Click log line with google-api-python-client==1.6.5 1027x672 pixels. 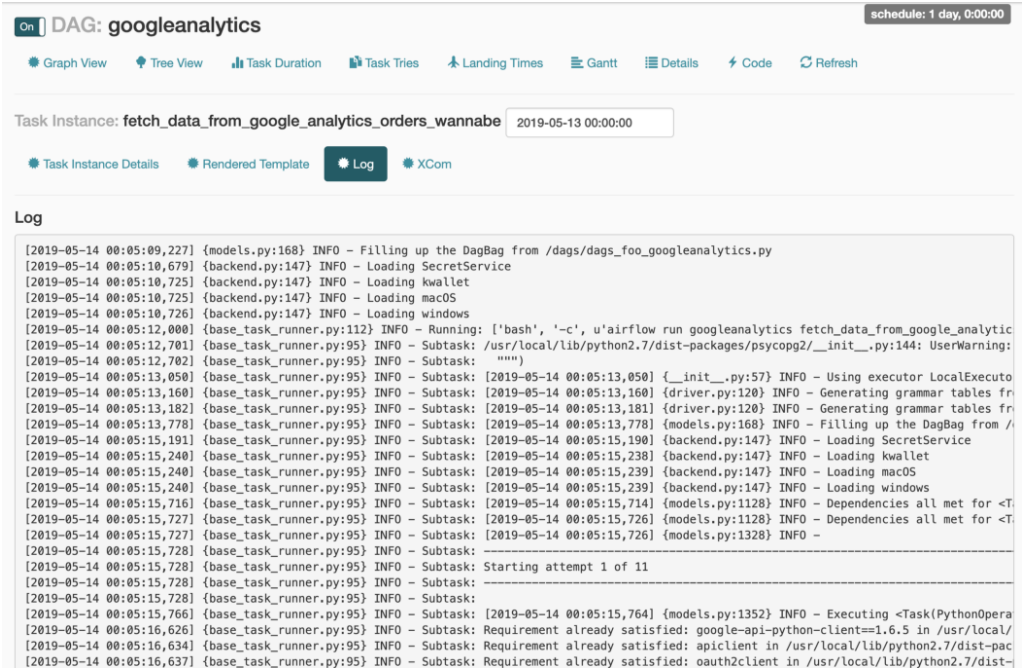519,630
